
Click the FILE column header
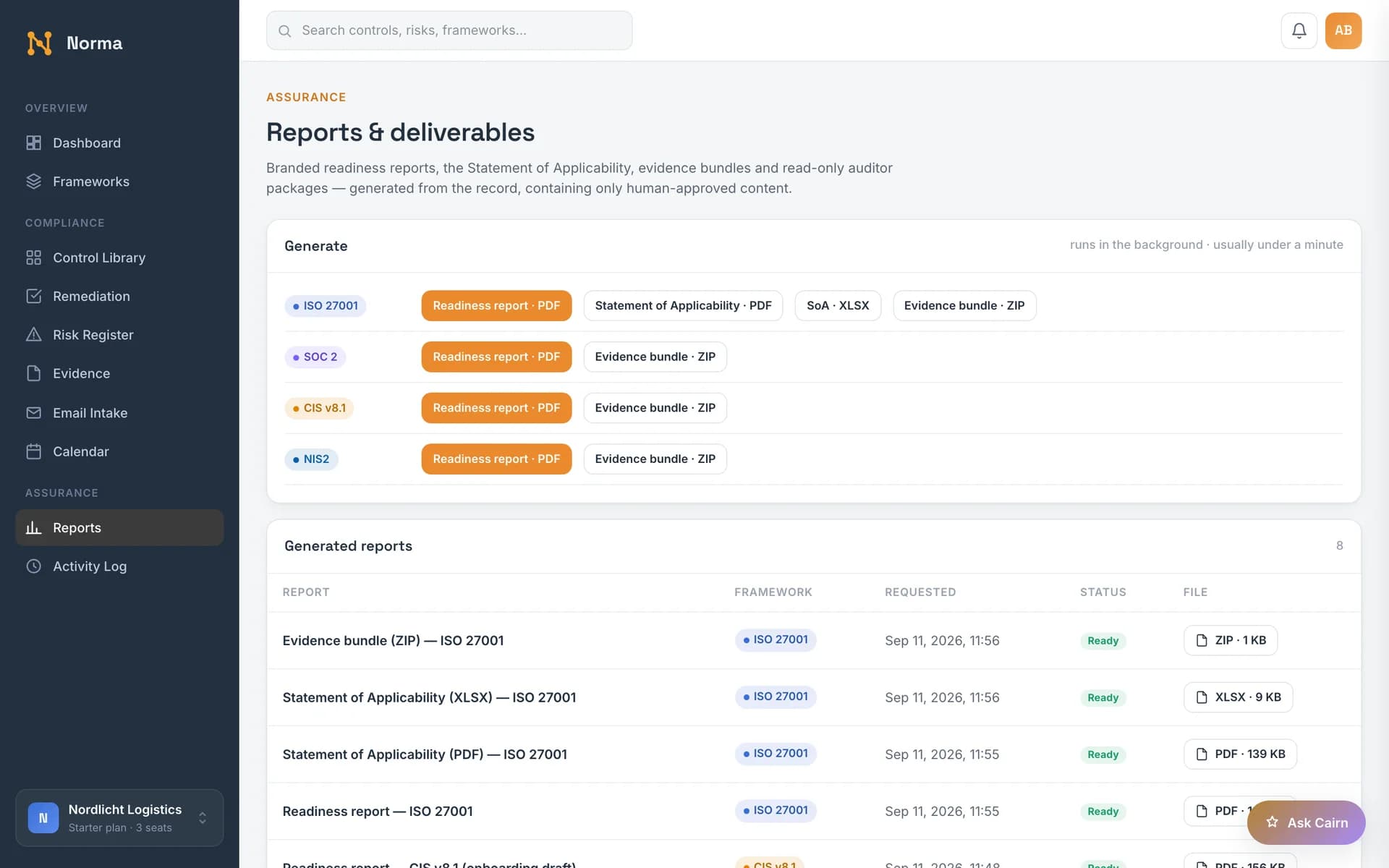[x=1195, y=592]
